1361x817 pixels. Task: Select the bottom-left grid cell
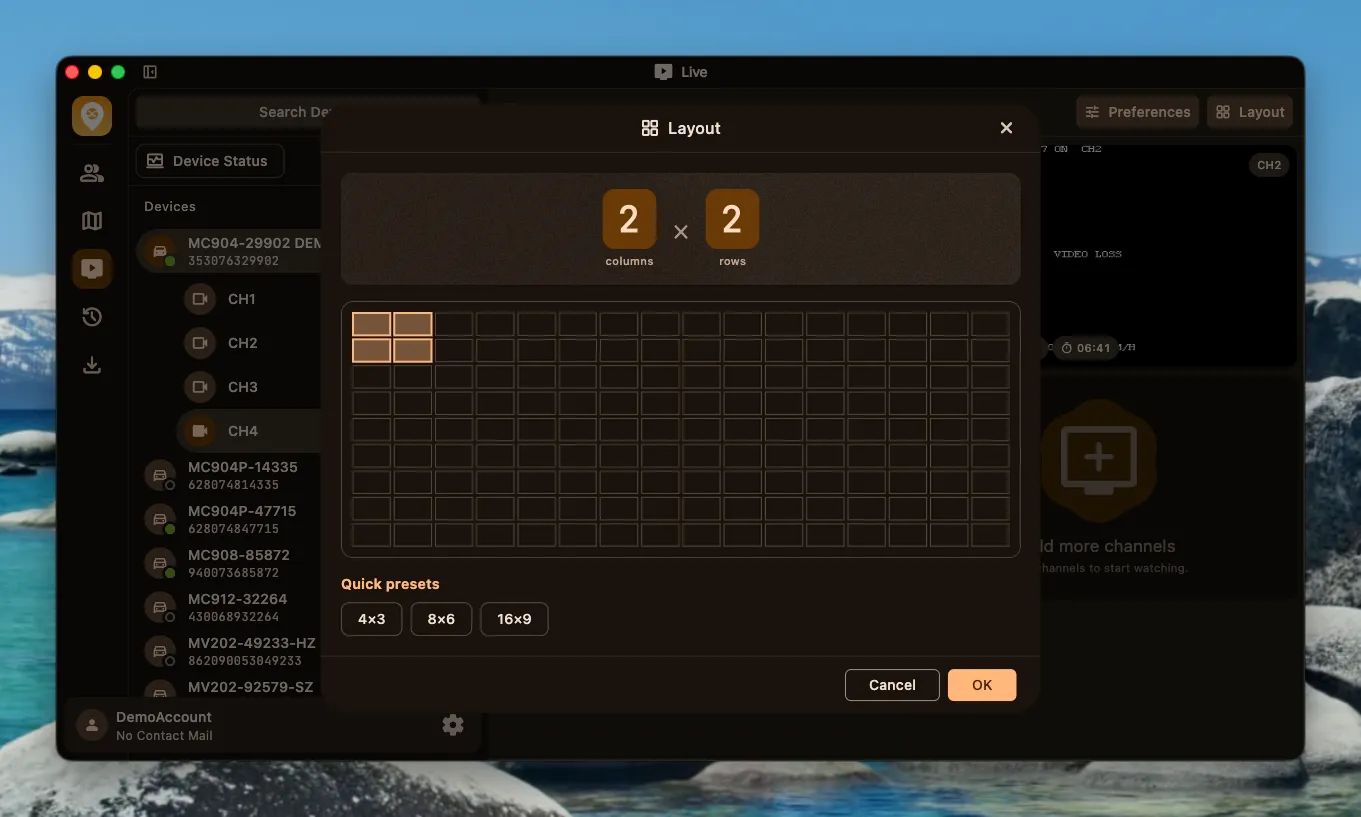pyautogui.click(x=371, y=535)
